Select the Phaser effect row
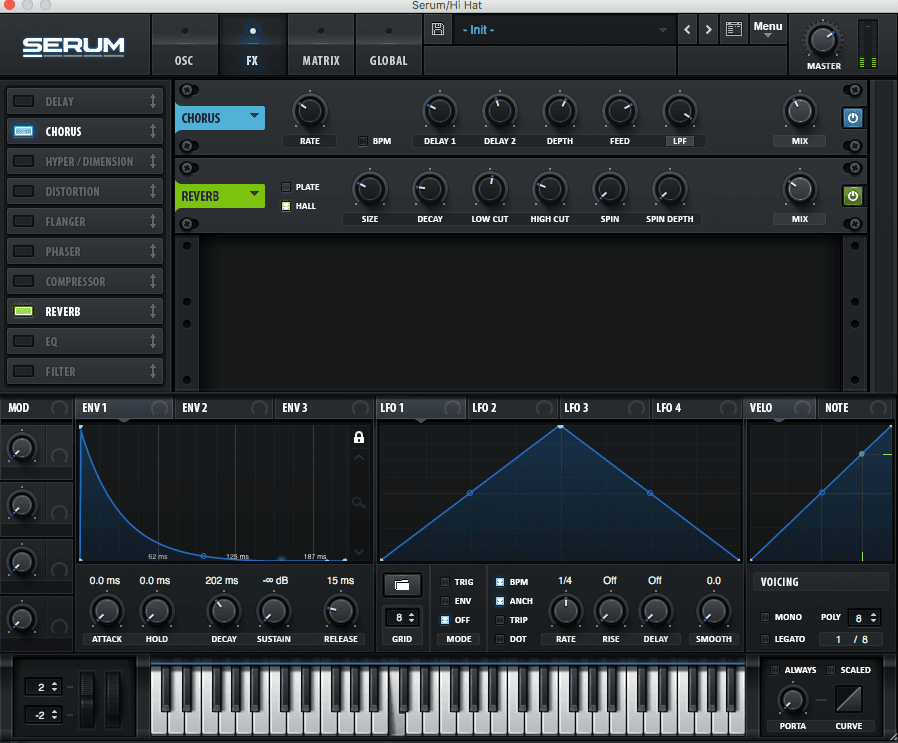This screenshot has width=898, height=743. tap(85, 251)
